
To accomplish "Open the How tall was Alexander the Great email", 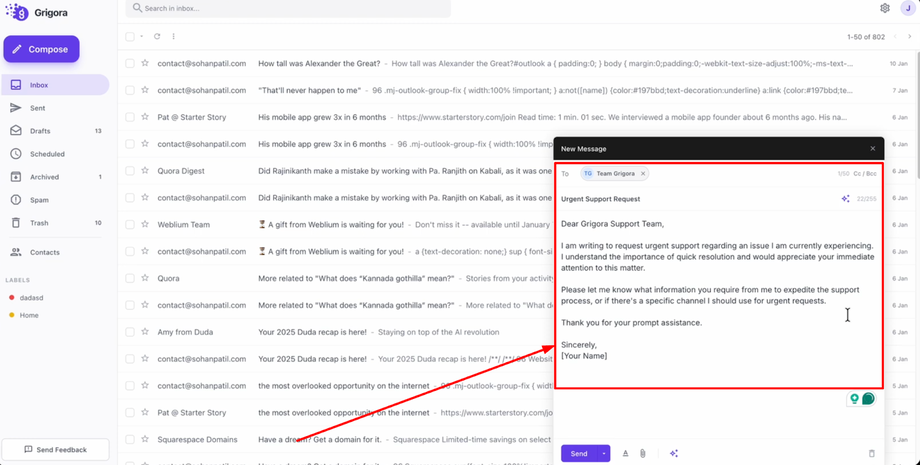I will click(518, 63).
